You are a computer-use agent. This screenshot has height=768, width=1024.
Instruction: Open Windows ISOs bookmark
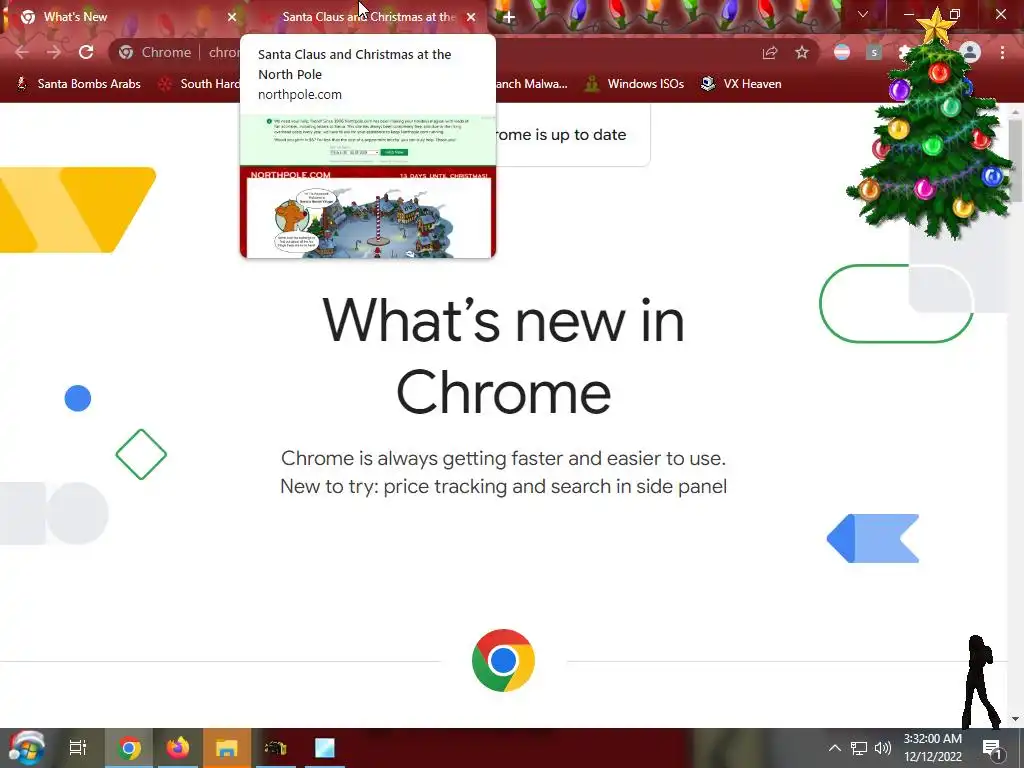[x=634, y=84]
